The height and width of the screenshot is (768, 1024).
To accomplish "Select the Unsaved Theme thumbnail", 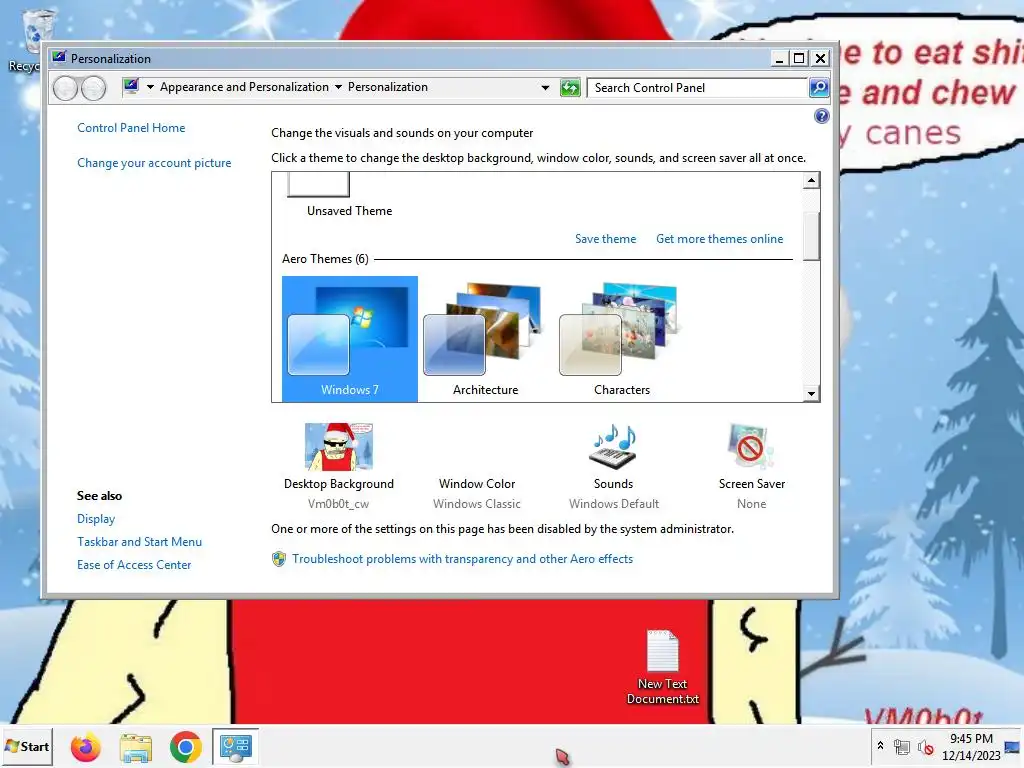I will pos(349,195).
